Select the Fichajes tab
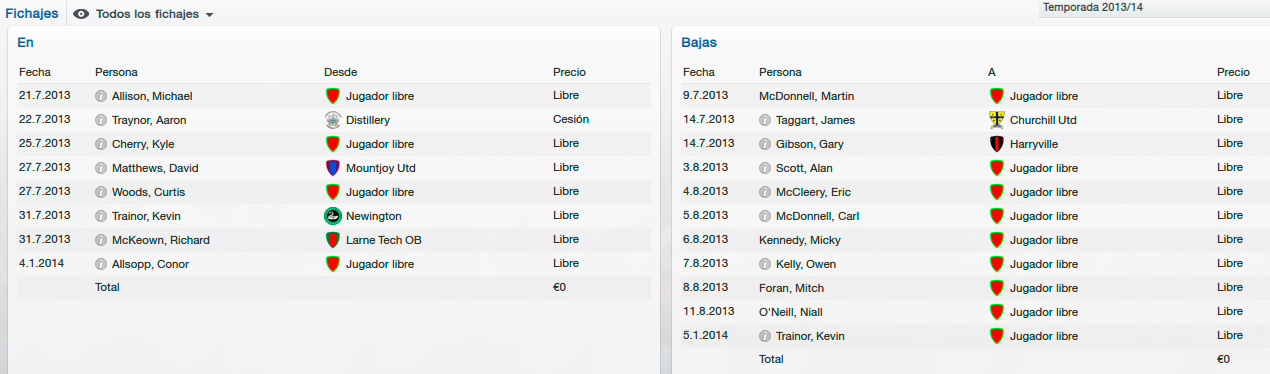Screen dimensions: 1270x374 click(x=31, y=14)
